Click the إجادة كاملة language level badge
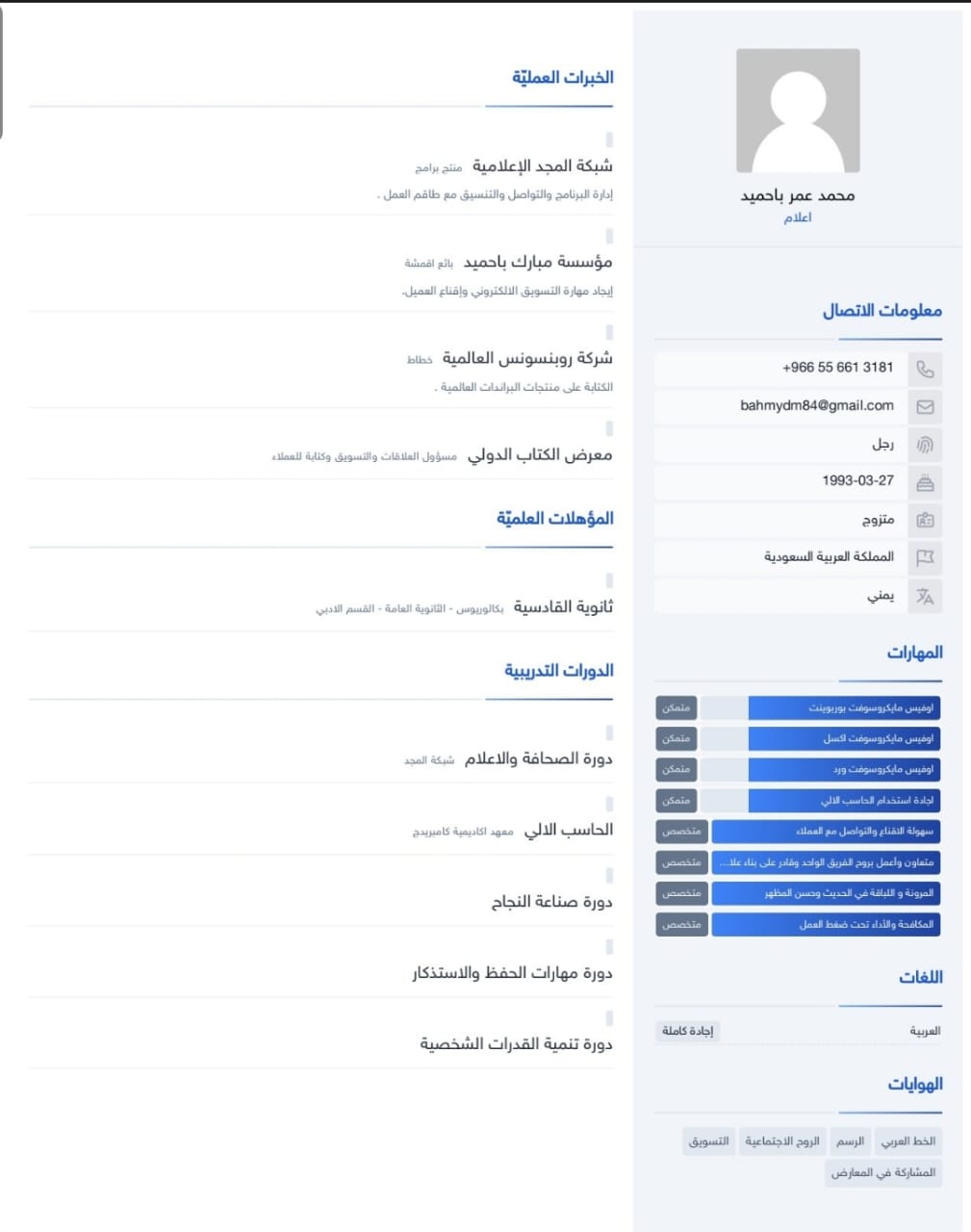The image size is (971, 1232). click(x=687, y=1031)
